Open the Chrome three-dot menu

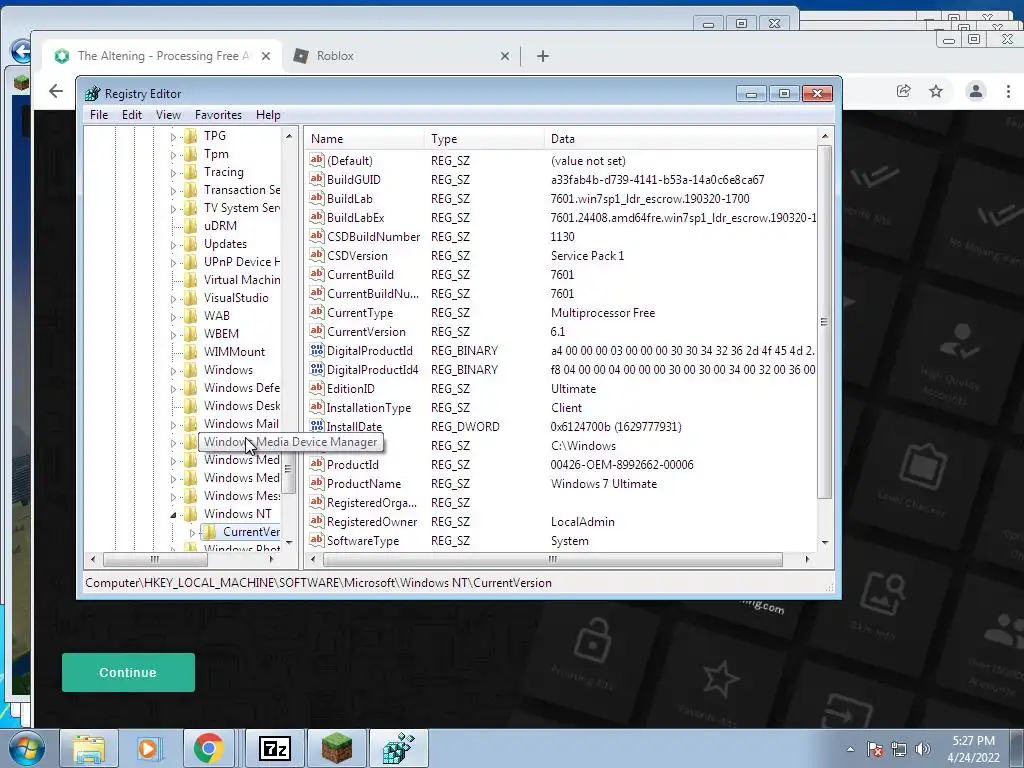1008,91
